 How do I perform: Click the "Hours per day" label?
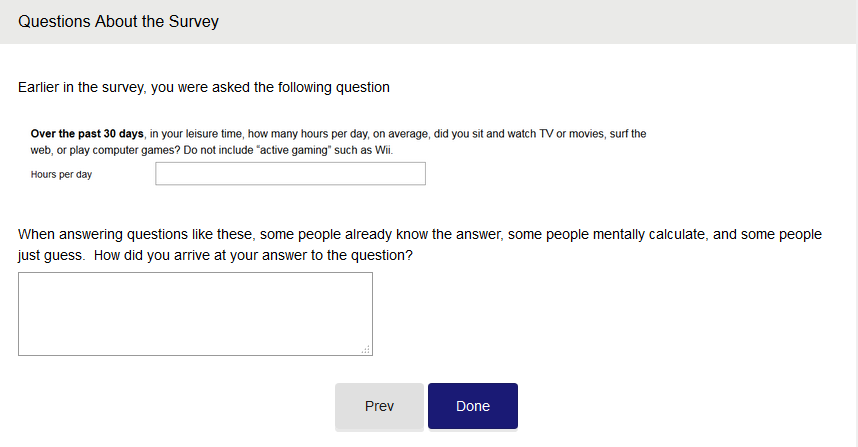62,174
